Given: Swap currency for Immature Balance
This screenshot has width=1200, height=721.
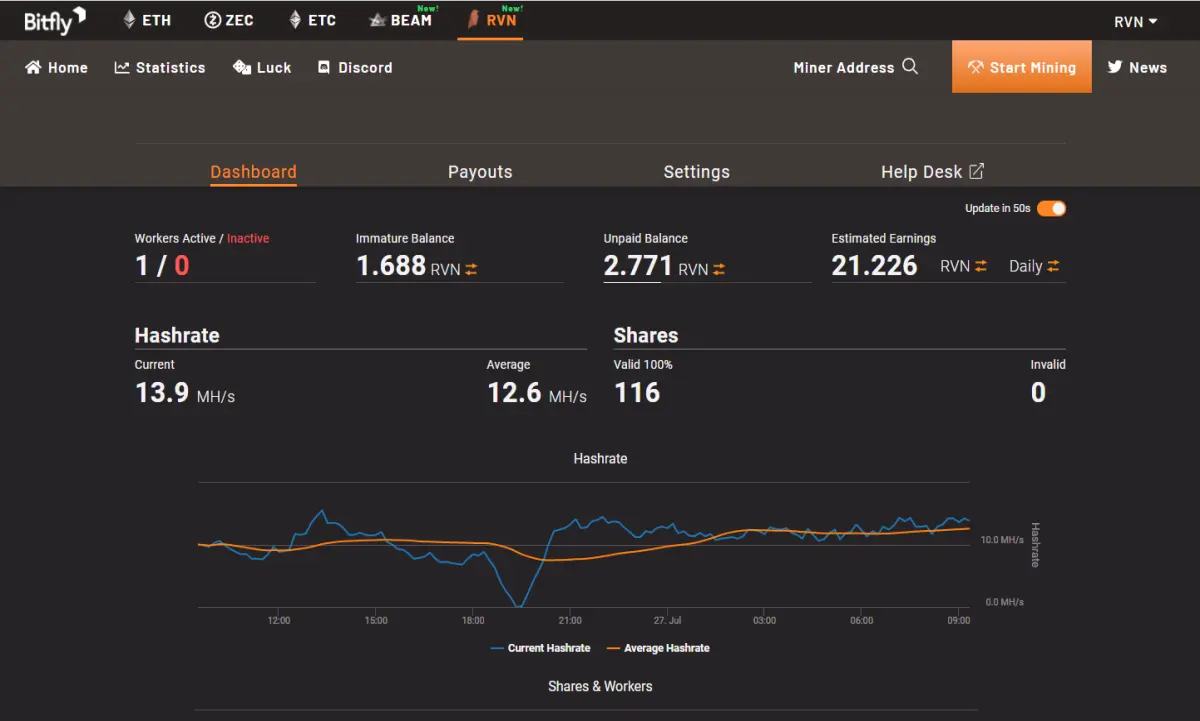Looking at the screenshot, I should [471, 269].
